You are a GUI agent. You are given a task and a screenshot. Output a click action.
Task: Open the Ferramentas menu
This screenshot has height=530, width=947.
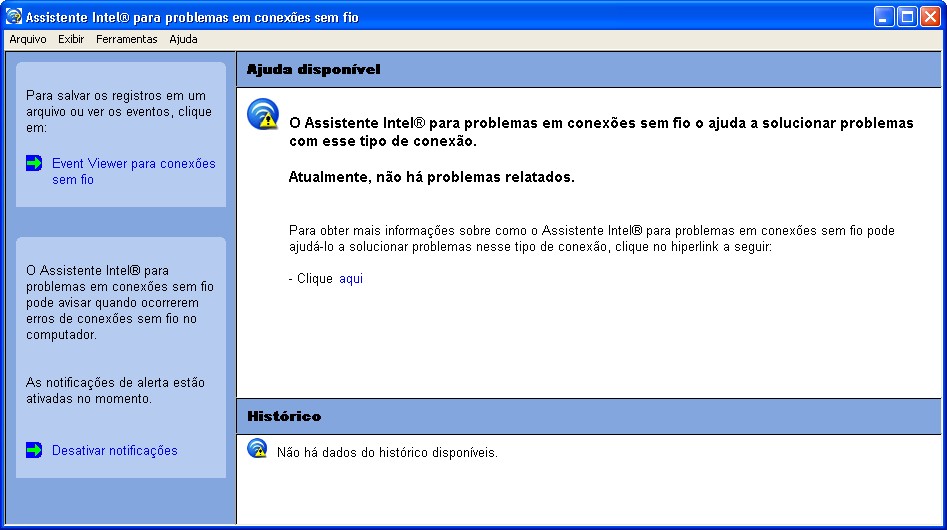click(x=126, y=39)
